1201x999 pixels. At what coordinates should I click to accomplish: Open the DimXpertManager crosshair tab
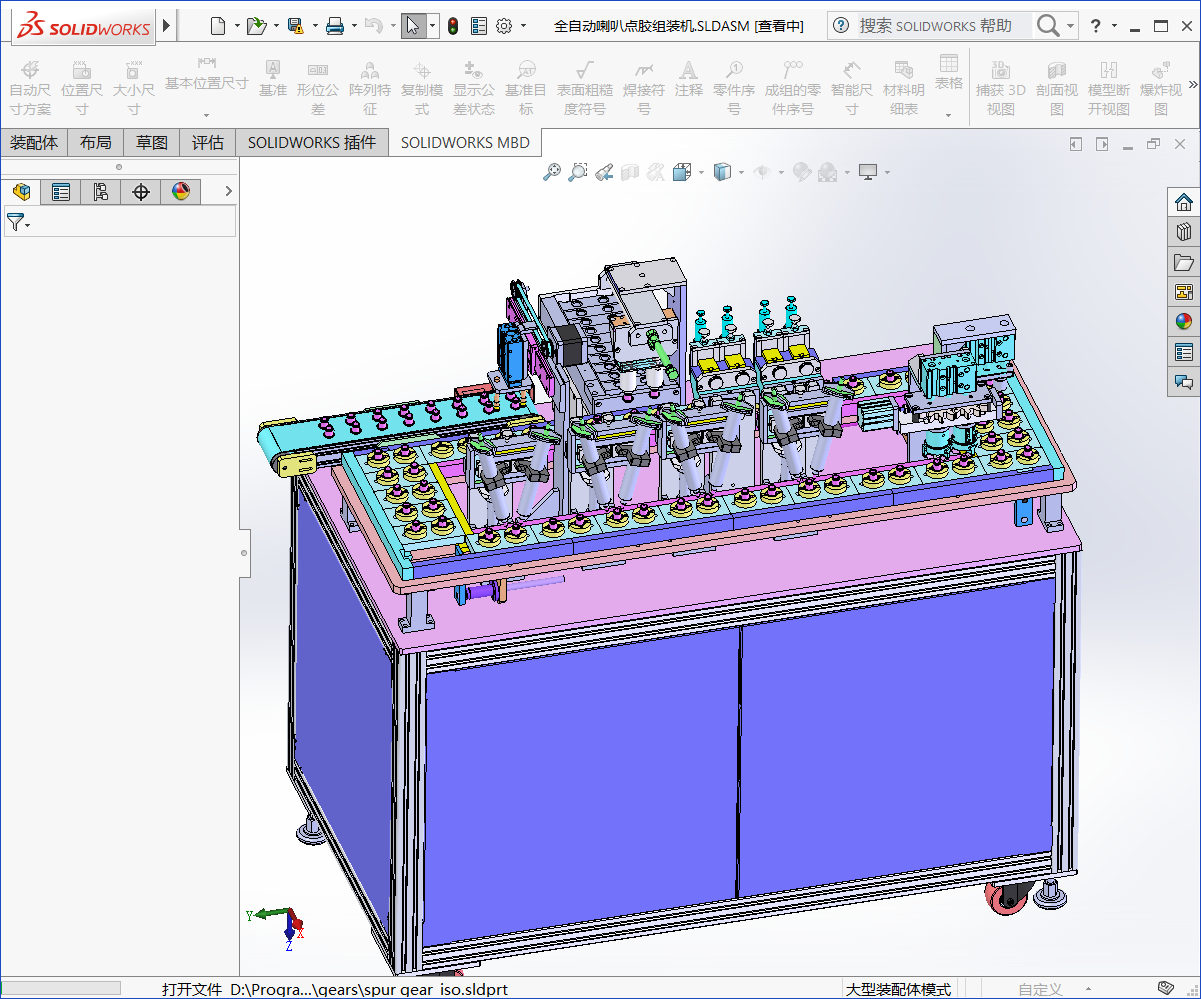click(141, 192)
